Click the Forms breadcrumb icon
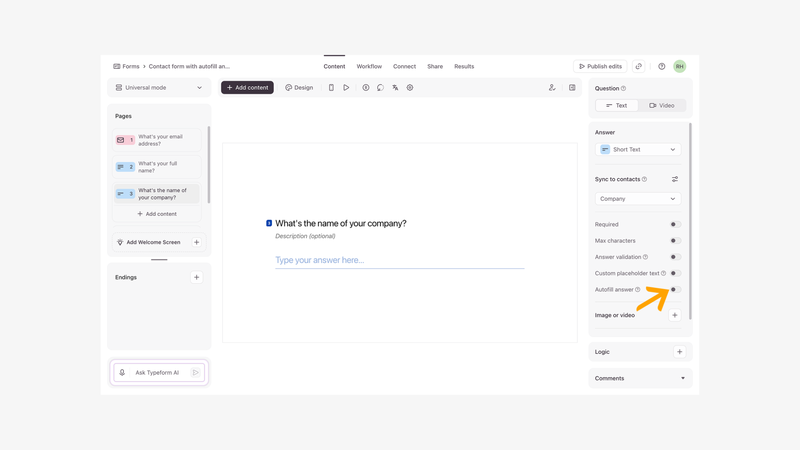The height and width of the screenshot is (450, 800). point(117,66)
